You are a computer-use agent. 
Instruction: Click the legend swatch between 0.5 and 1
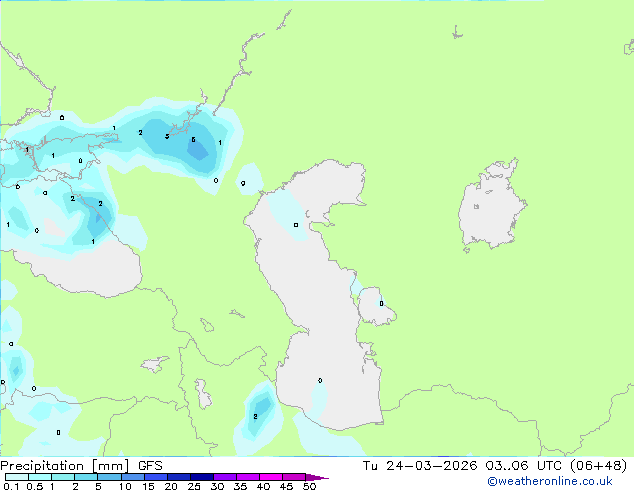coord(40,477)
